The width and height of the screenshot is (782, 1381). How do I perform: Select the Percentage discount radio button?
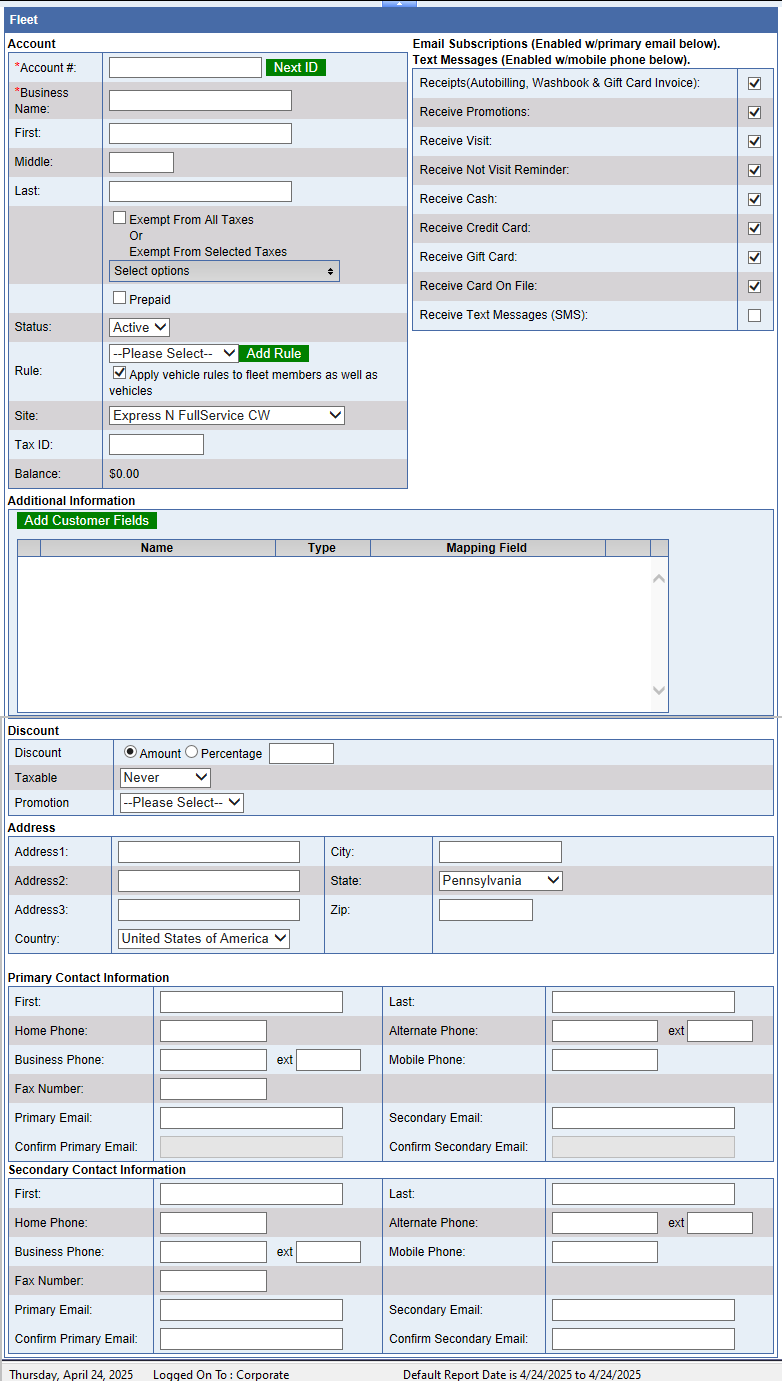point(192,752)
